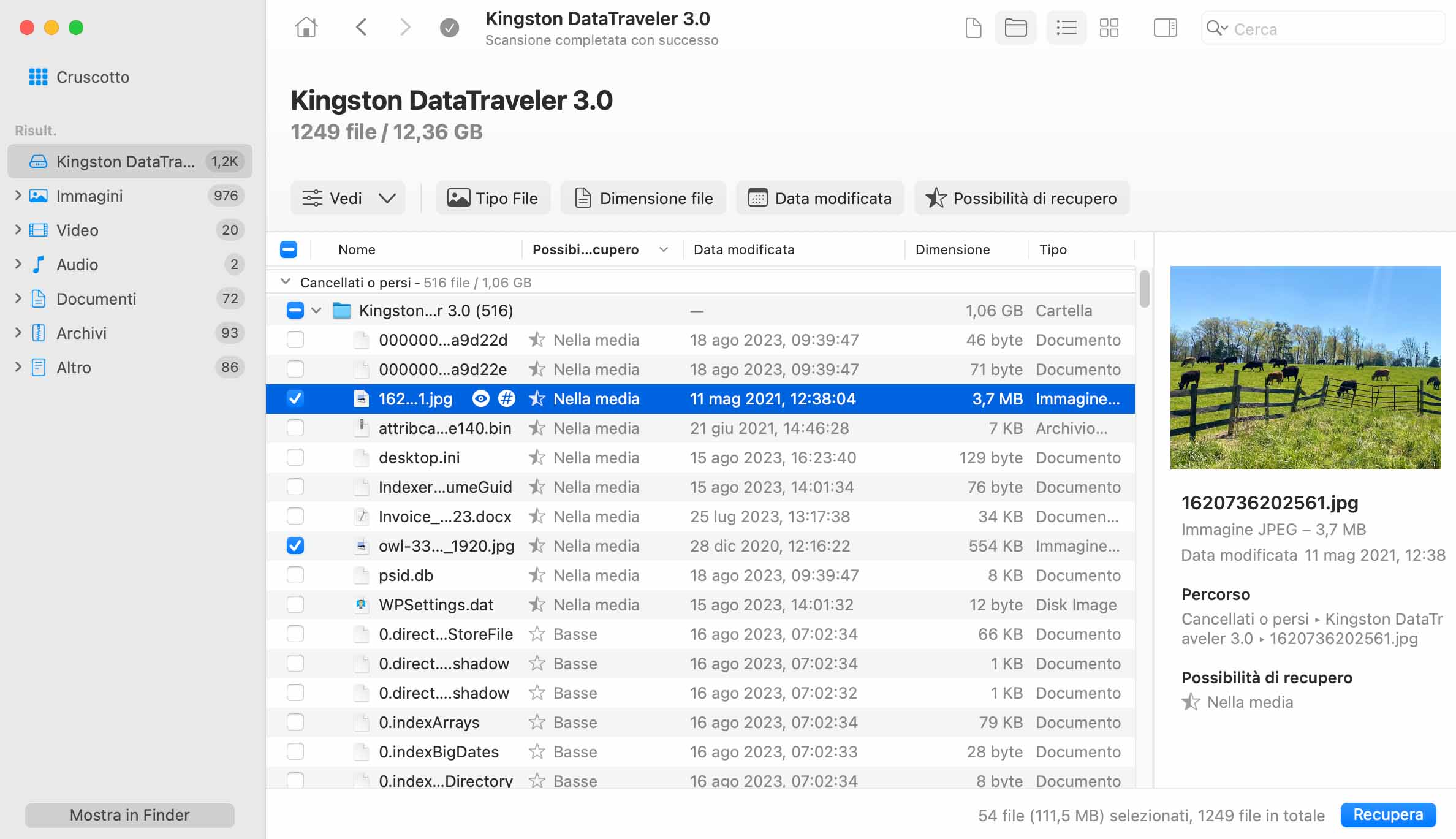
Task: Navigate back with the left arrow
Action: [361, 28]
